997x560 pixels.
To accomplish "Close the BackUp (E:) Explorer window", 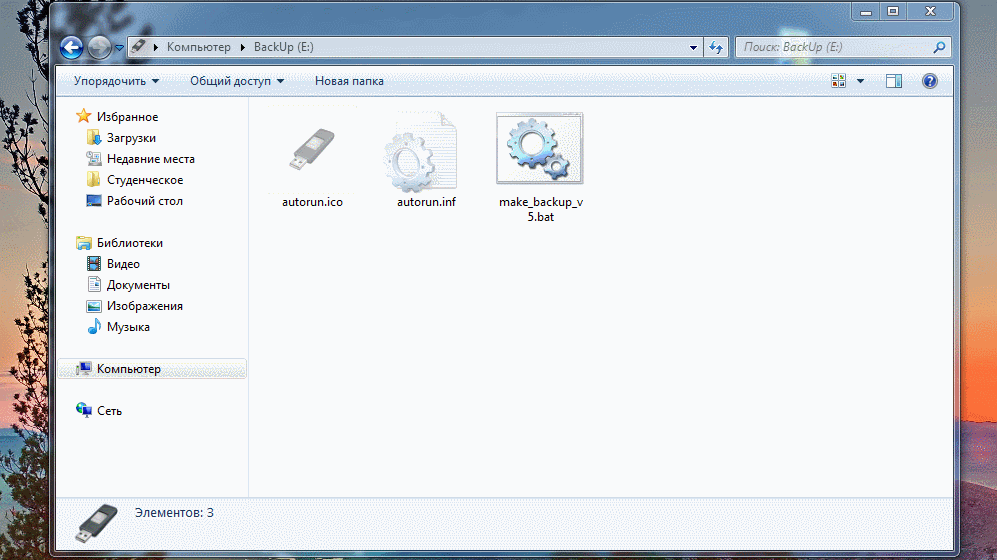I will point(930,11).
